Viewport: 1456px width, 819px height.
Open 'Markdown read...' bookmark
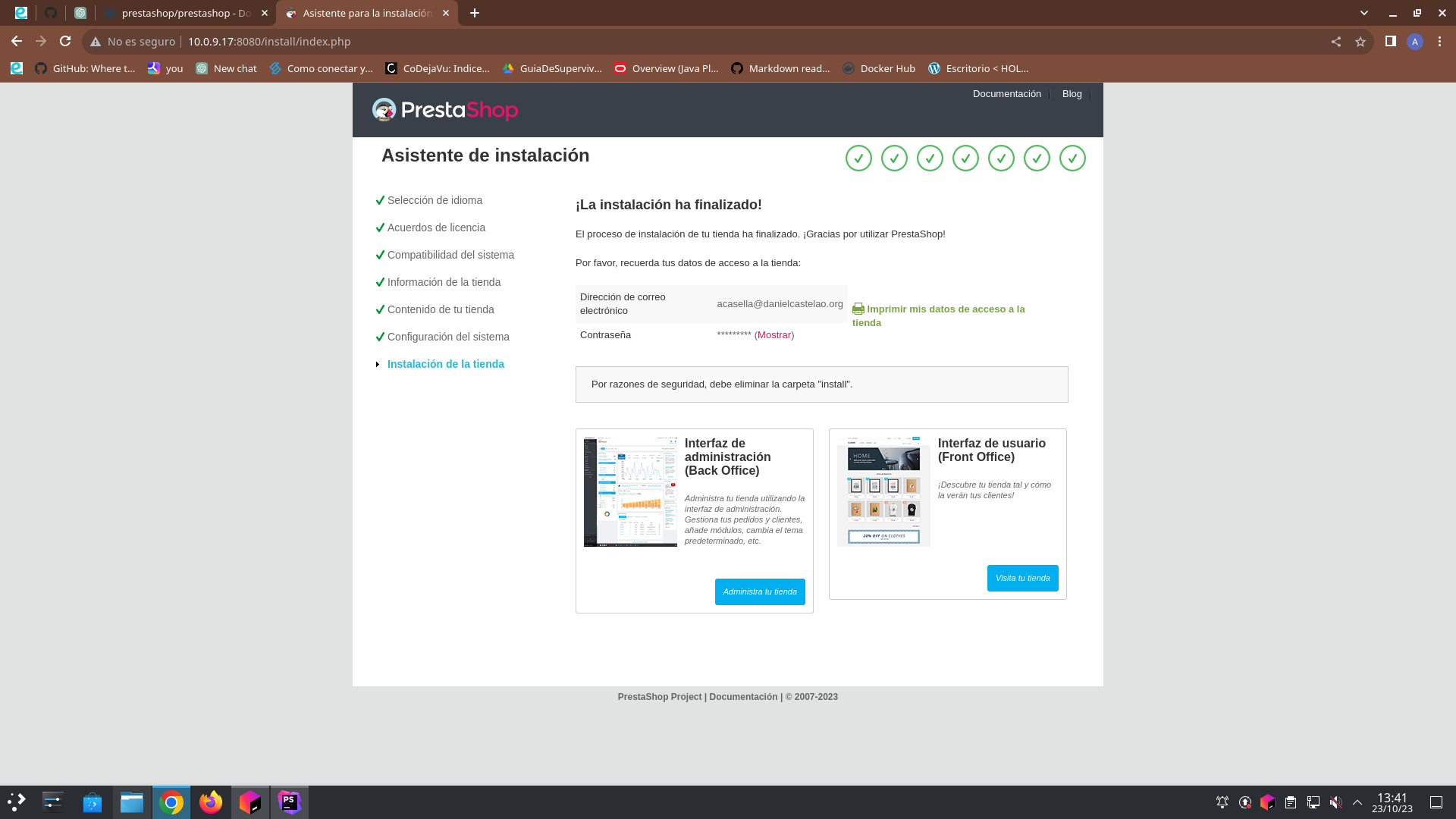point(781,68)
